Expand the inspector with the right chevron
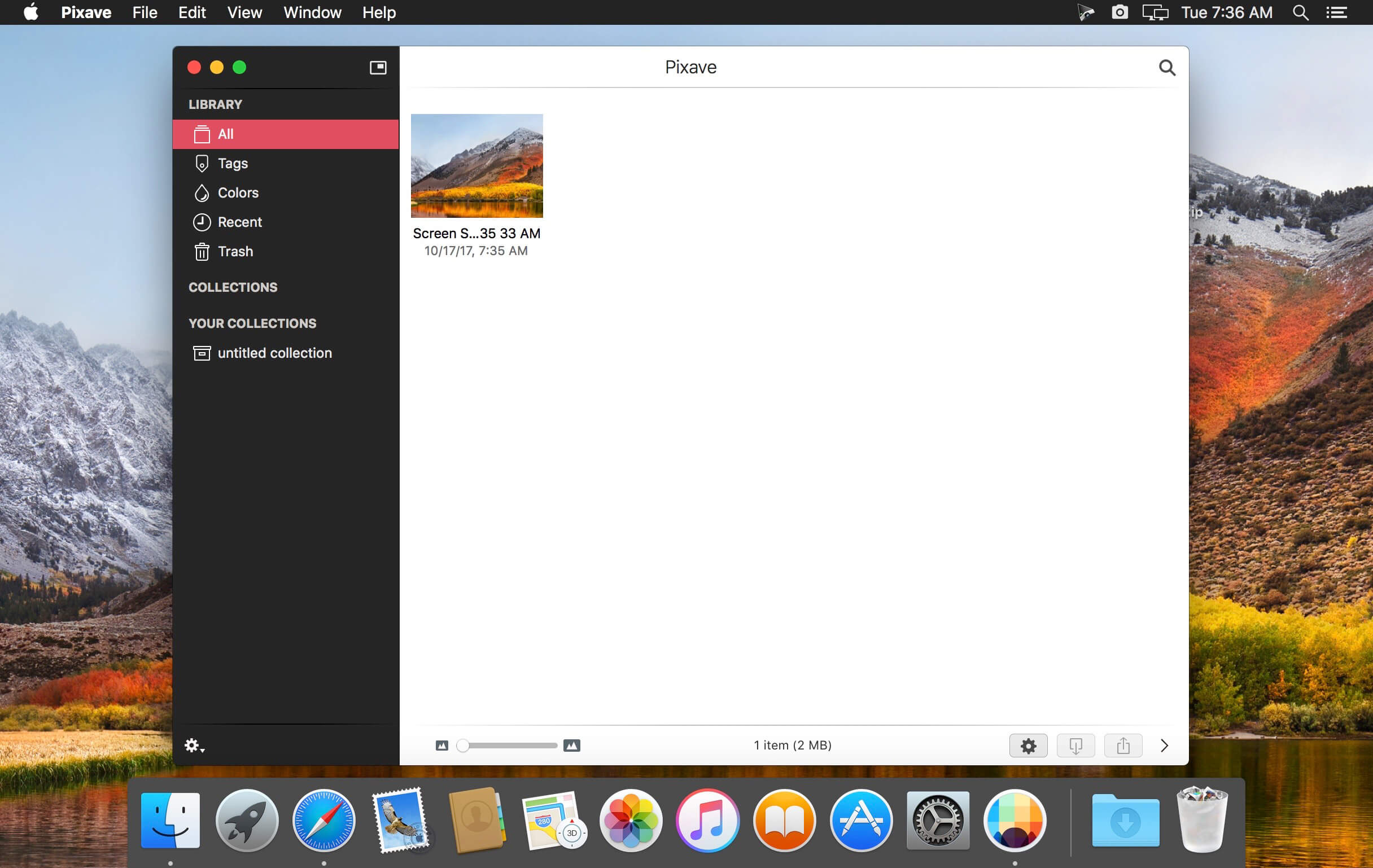The width and height of the screenshot is (1373, 868). (x=1164, y=746)
